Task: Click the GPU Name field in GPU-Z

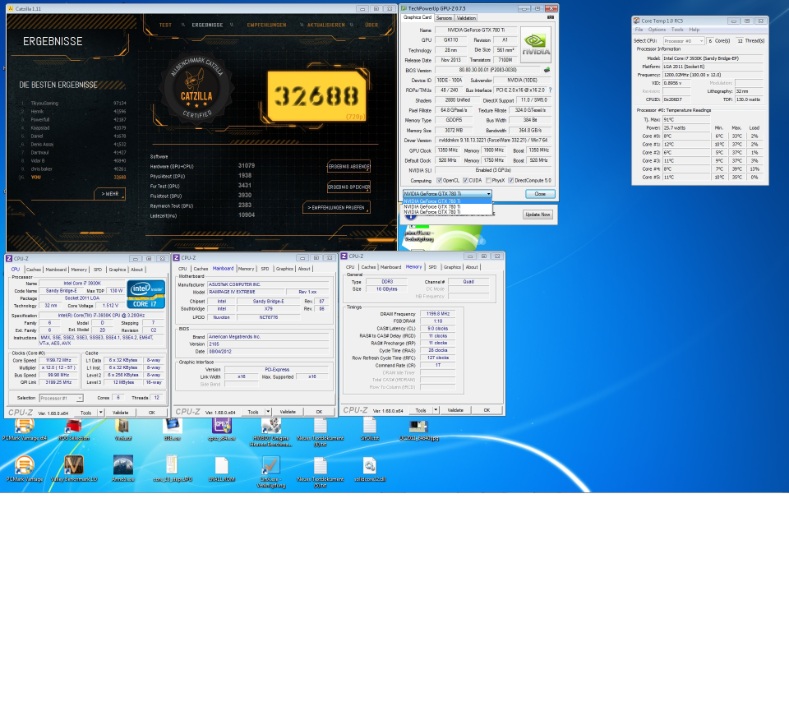Action: tap(476, 30)
